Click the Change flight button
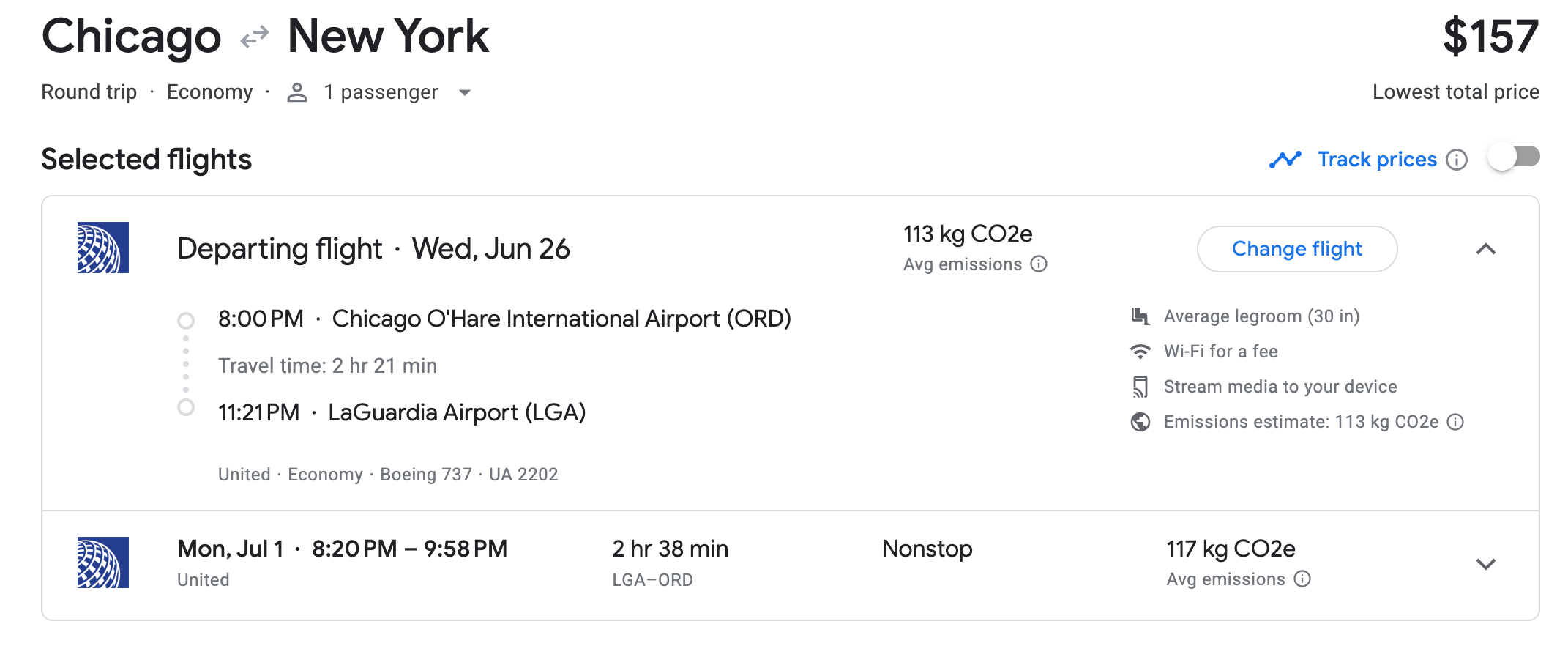This screenshot has width=1568, height=646. 1296,249
